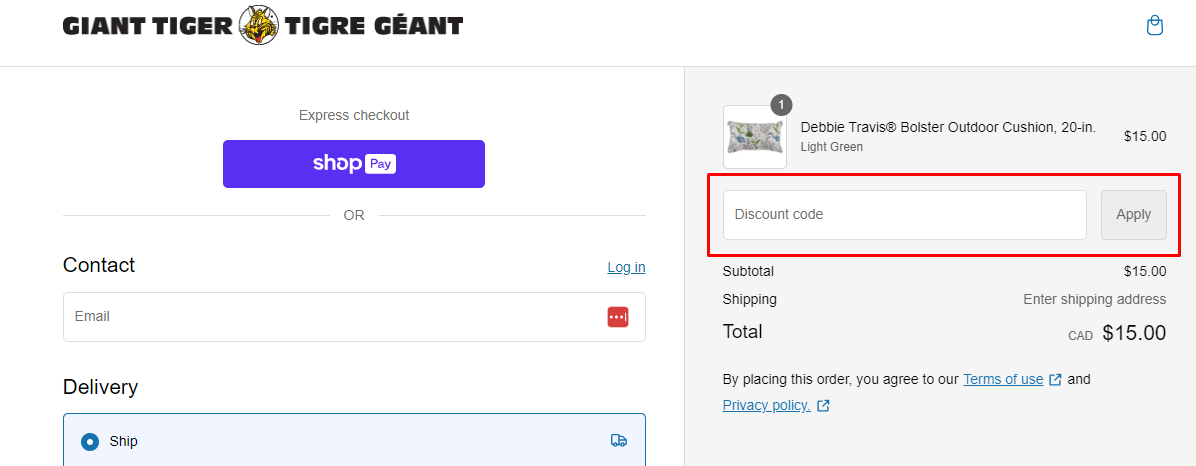
Task: Click the Debbie Travis cushion product thumbnail
Action: [754, 137]
